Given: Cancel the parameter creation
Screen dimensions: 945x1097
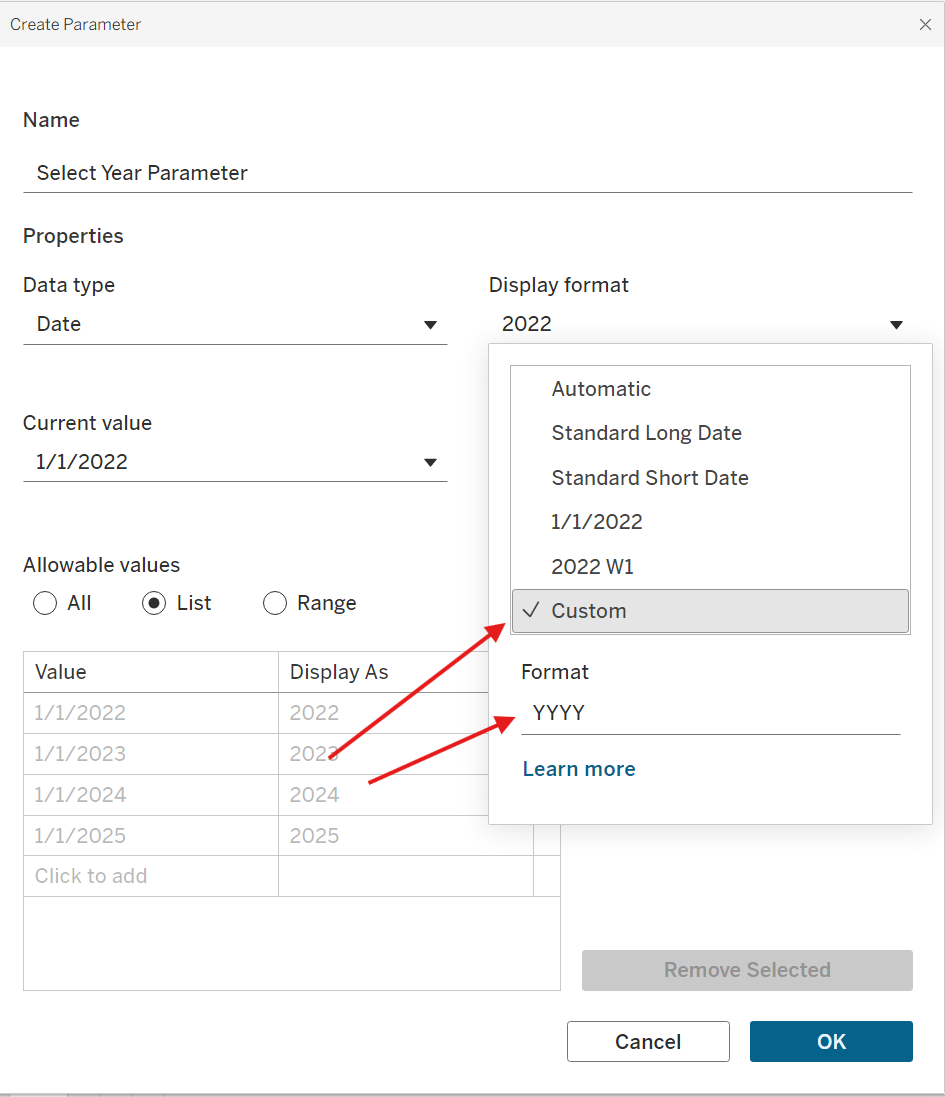Looking at the screenshot, I should click(648, 1041).
